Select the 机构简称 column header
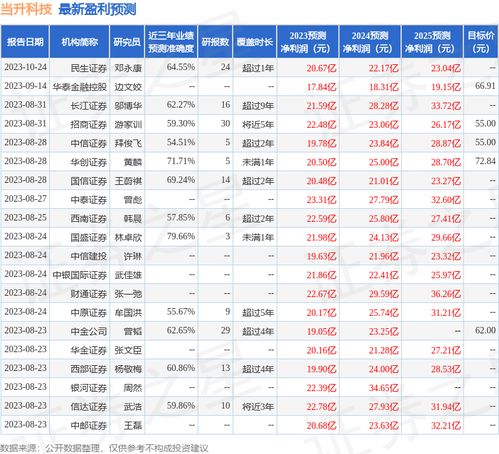Image resolution: width=499 pixels, height=454 pixels. [79, 42]
